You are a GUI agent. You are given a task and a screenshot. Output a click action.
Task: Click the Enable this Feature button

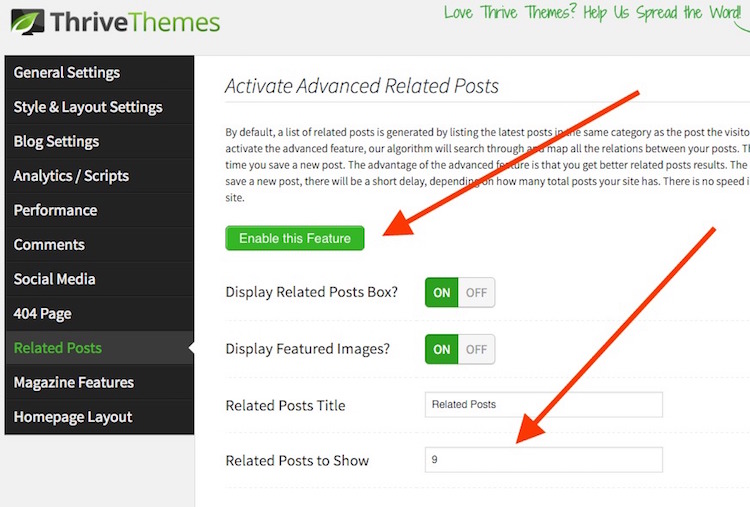coord(295,238)
